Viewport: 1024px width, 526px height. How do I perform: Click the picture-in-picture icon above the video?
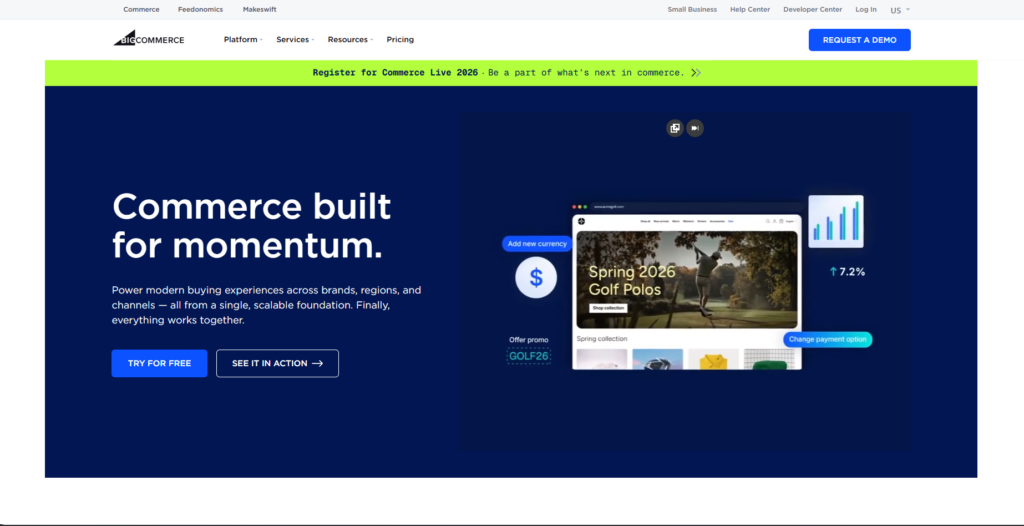click(x=675, y=128)
